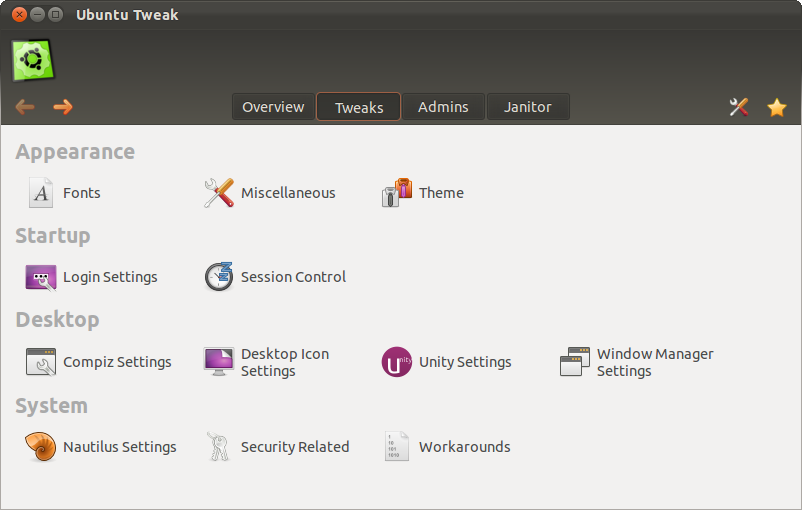Open the Theme label
Viewport: 802px width, 510px height.
click(x=441, y=193)
